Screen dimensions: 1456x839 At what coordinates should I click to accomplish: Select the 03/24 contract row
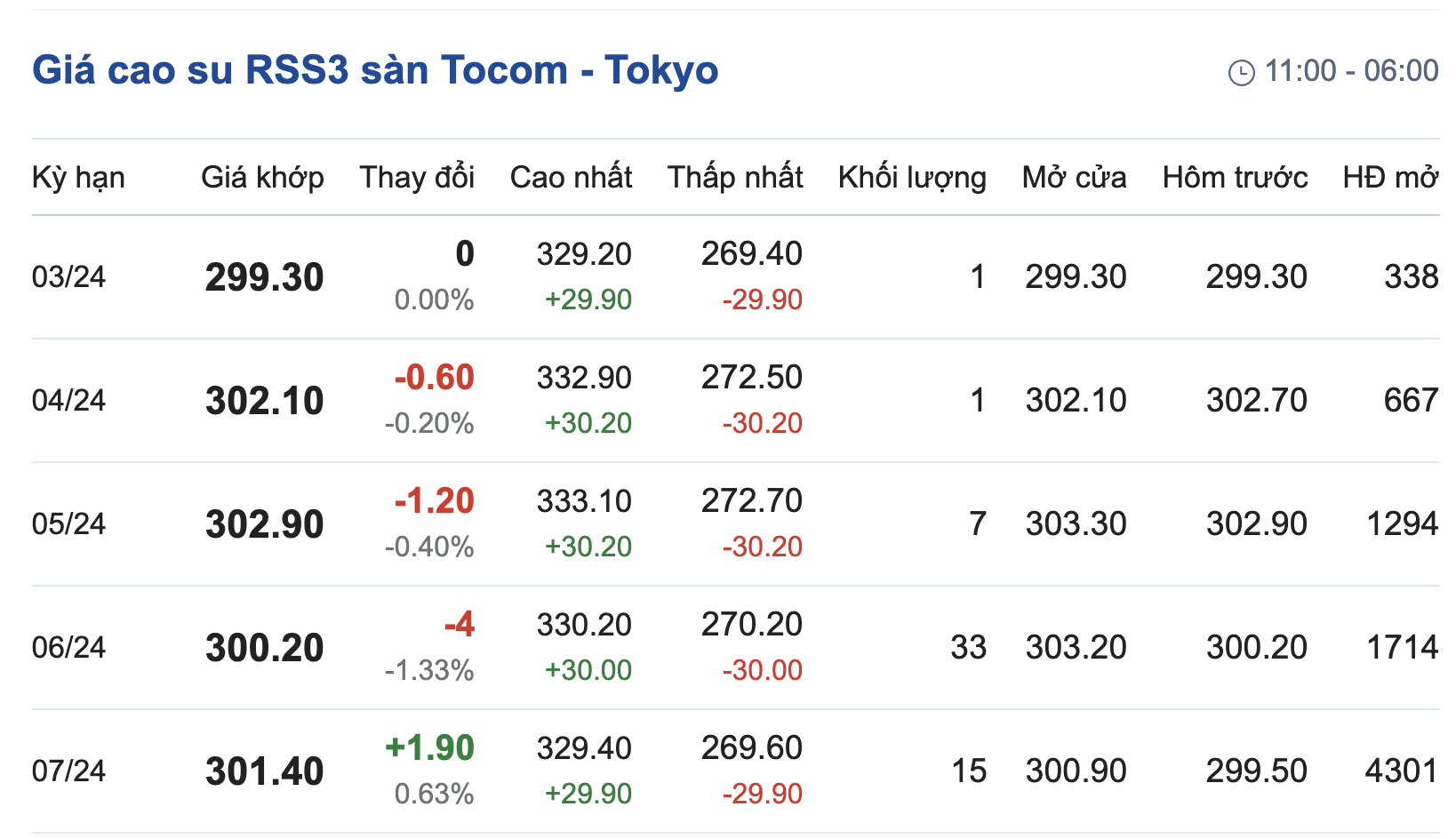[68, 276]
